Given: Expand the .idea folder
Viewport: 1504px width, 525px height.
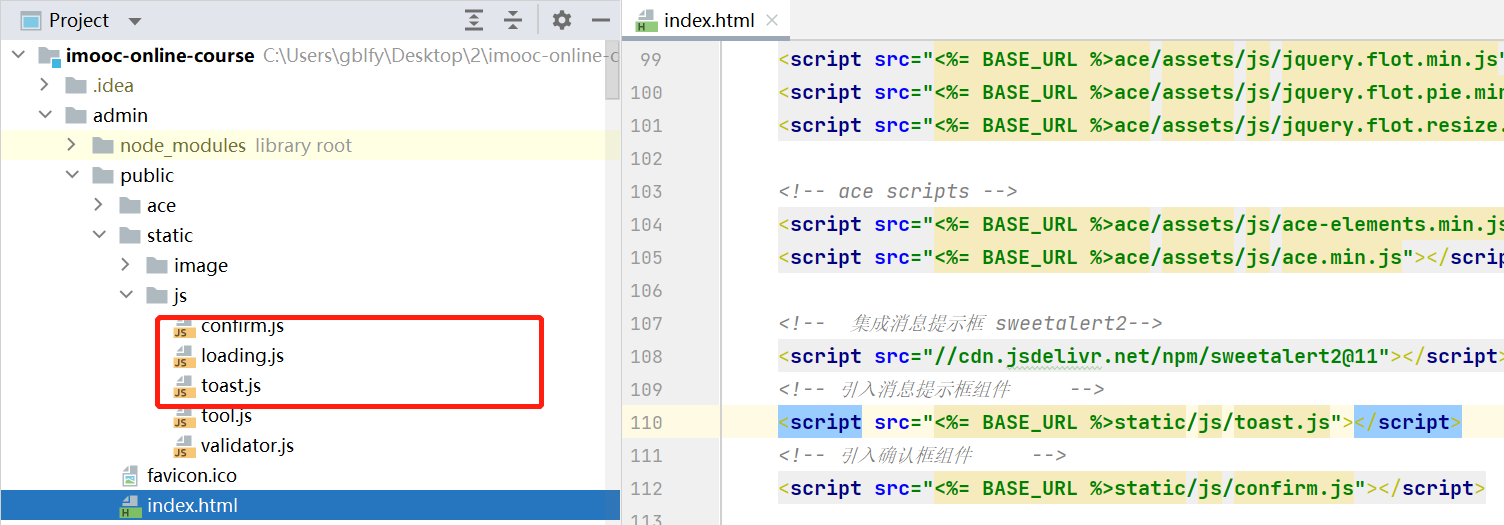Looking at the screenshot, I should point(44,85).
